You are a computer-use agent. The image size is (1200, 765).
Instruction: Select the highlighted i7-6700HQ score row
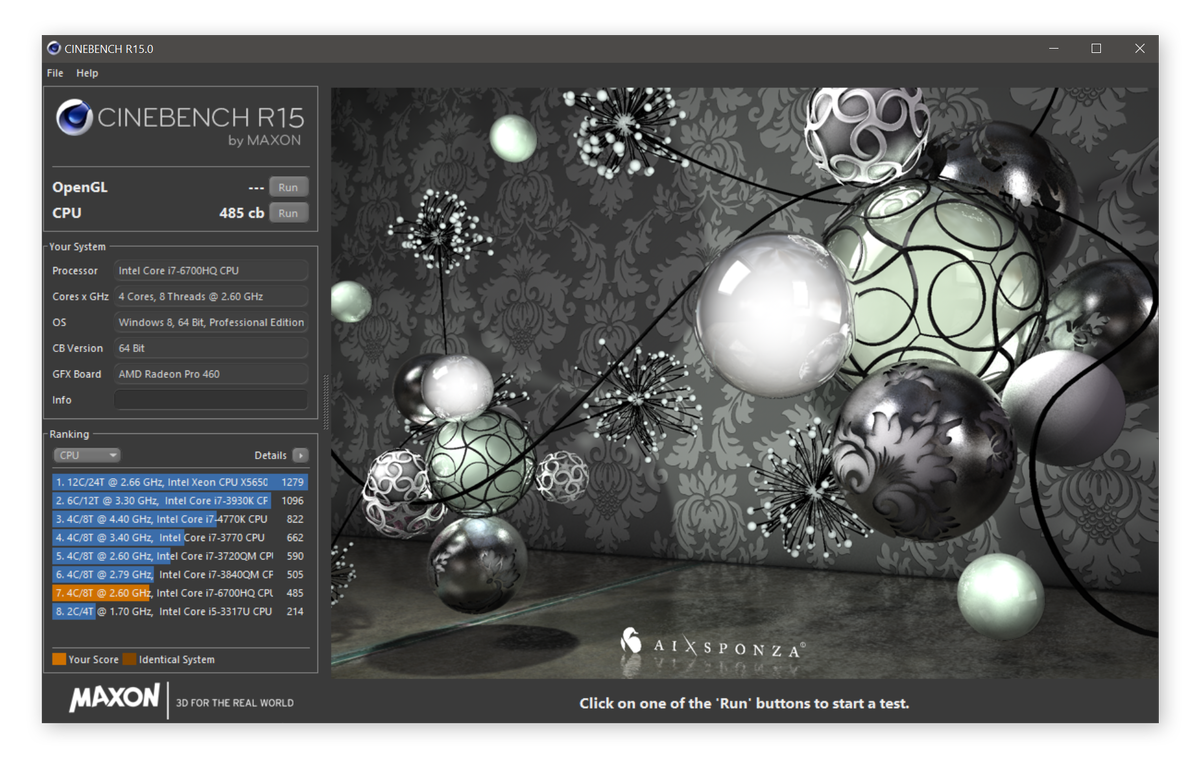click(180, 593)
